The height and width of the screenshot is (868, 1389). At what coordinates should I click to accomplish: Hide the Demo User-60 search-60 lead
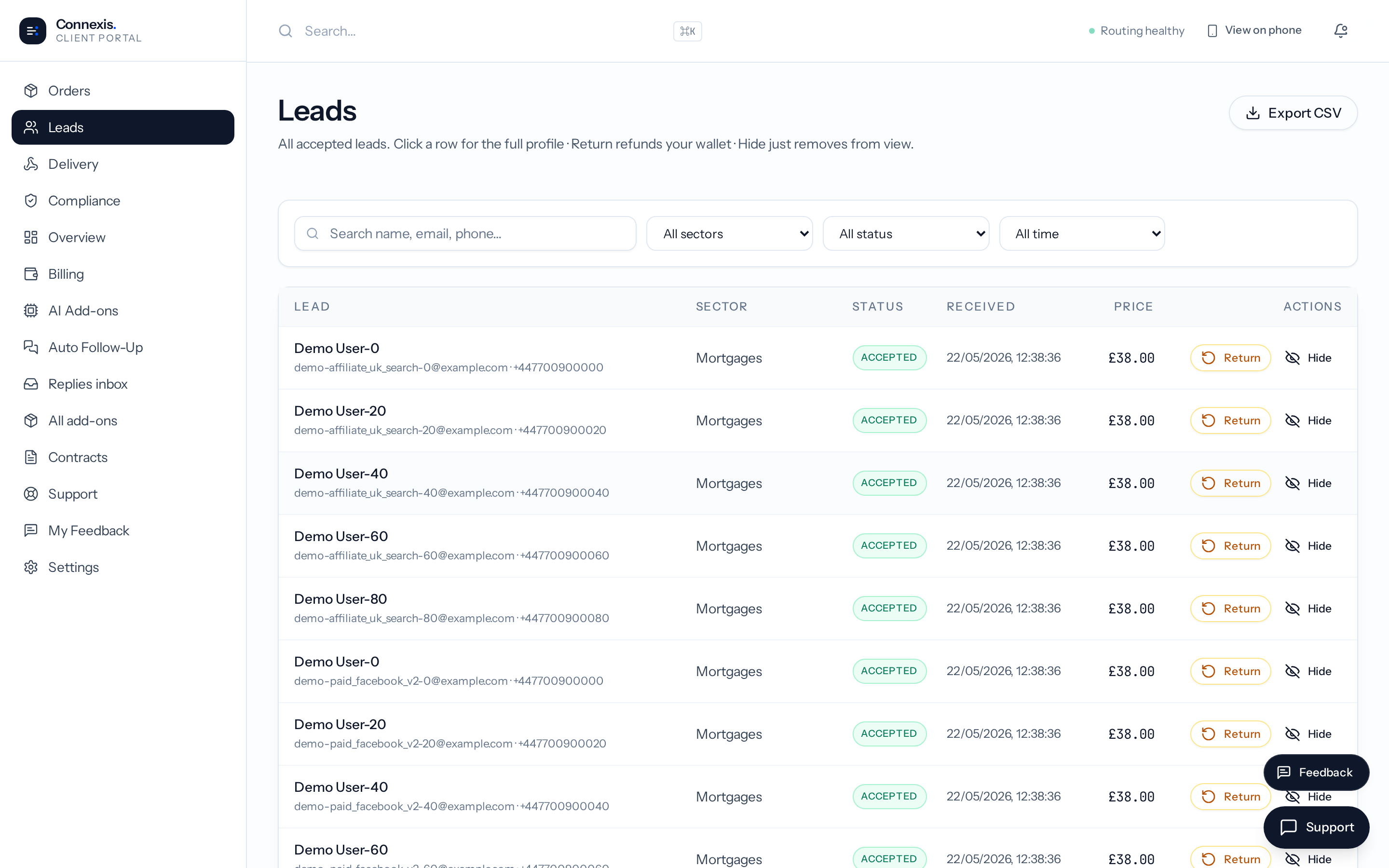point(1308,546)
